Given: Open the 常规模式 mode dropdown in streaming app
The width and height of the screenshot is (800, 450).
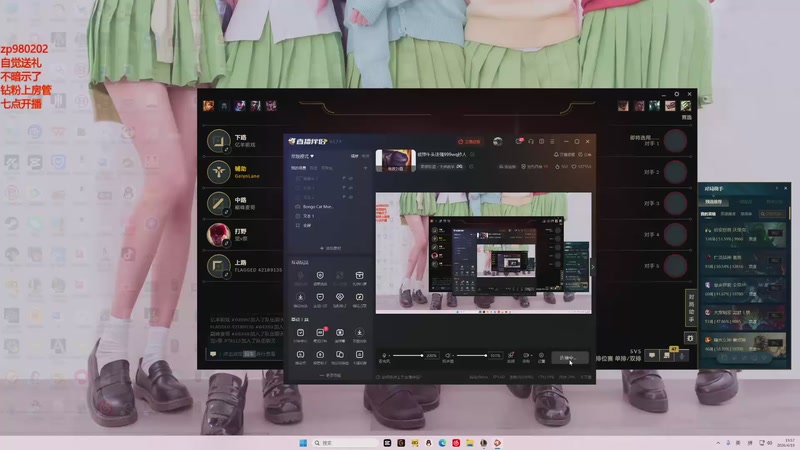Looking at the screenshot, I should point(302,156).
